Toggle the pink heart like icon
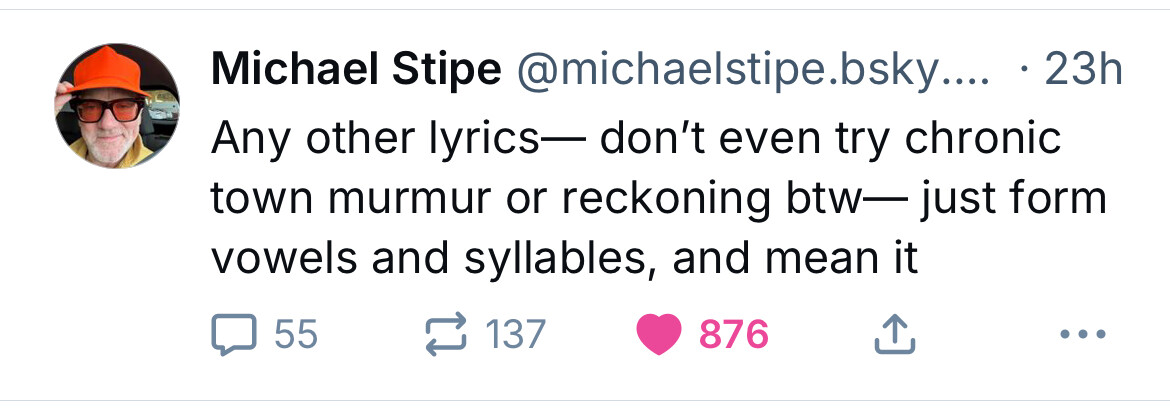Screen dimensions: 1170x412 click(x=659, y=333)
